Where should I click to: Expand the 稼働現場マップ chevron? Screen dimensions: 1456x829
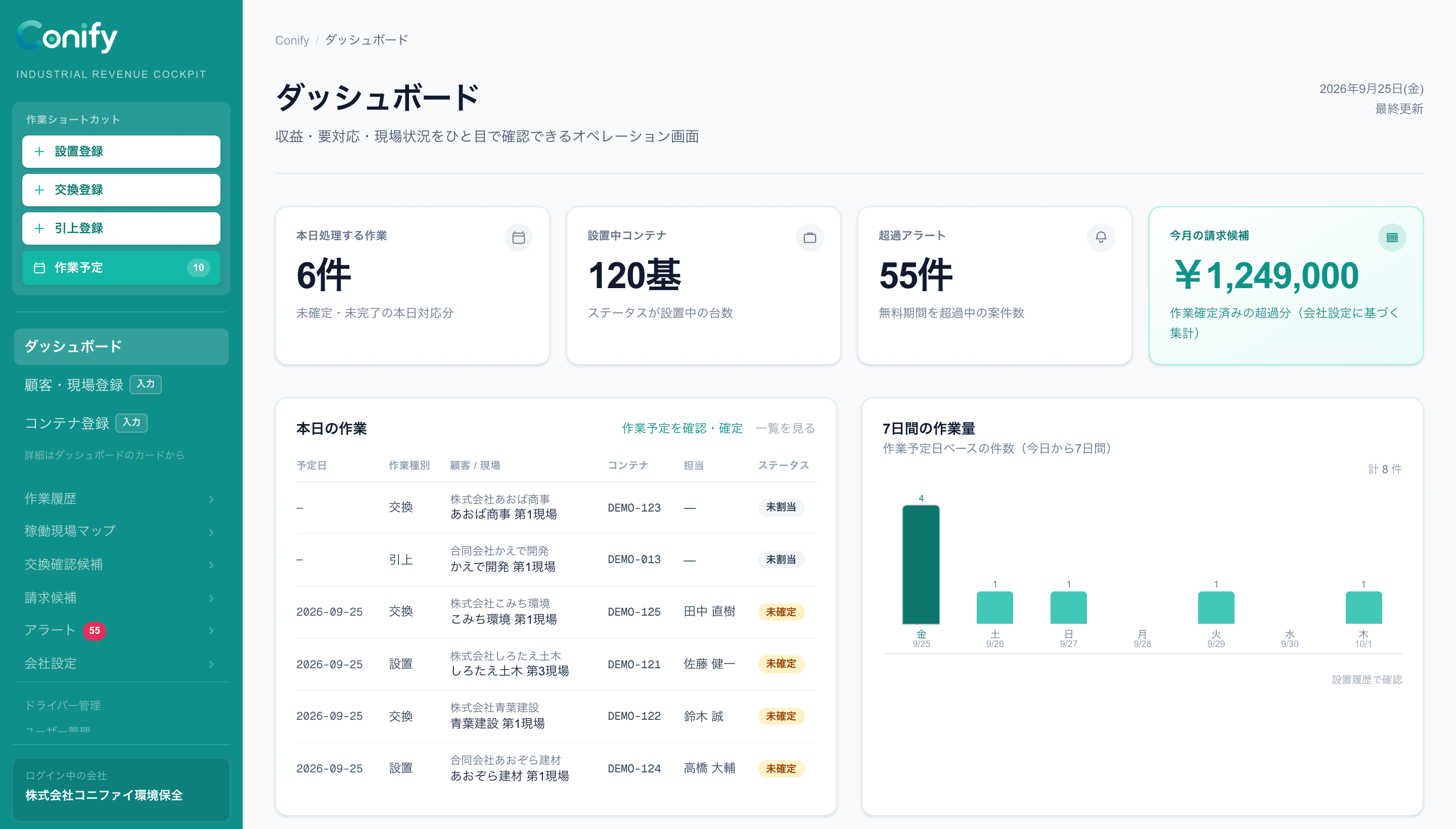(211, 532)
